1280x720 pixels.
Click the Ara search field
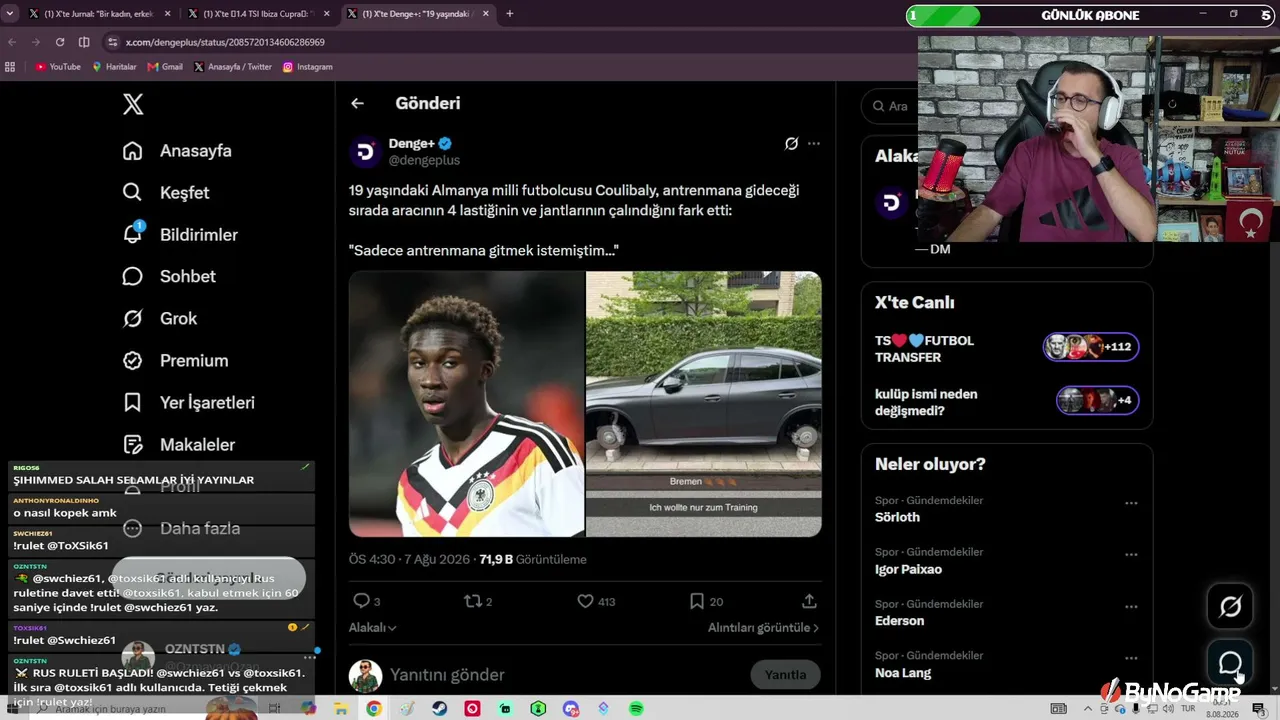890,106
